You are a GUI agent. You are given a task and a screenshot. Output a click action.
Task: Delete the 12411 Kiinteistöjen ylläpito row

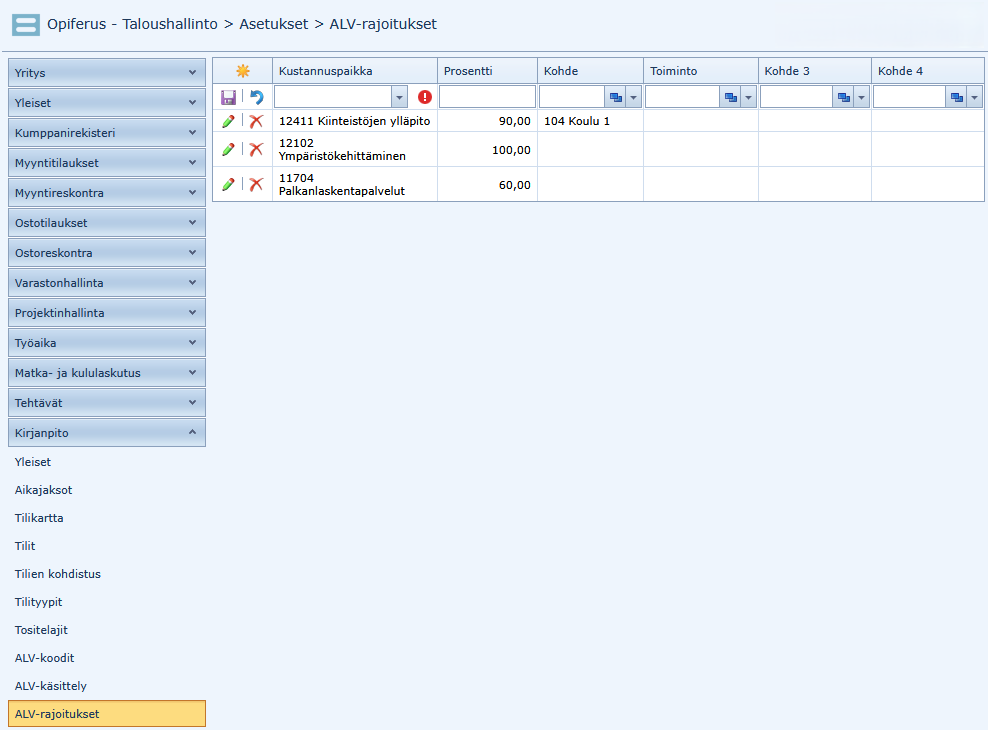256,121
